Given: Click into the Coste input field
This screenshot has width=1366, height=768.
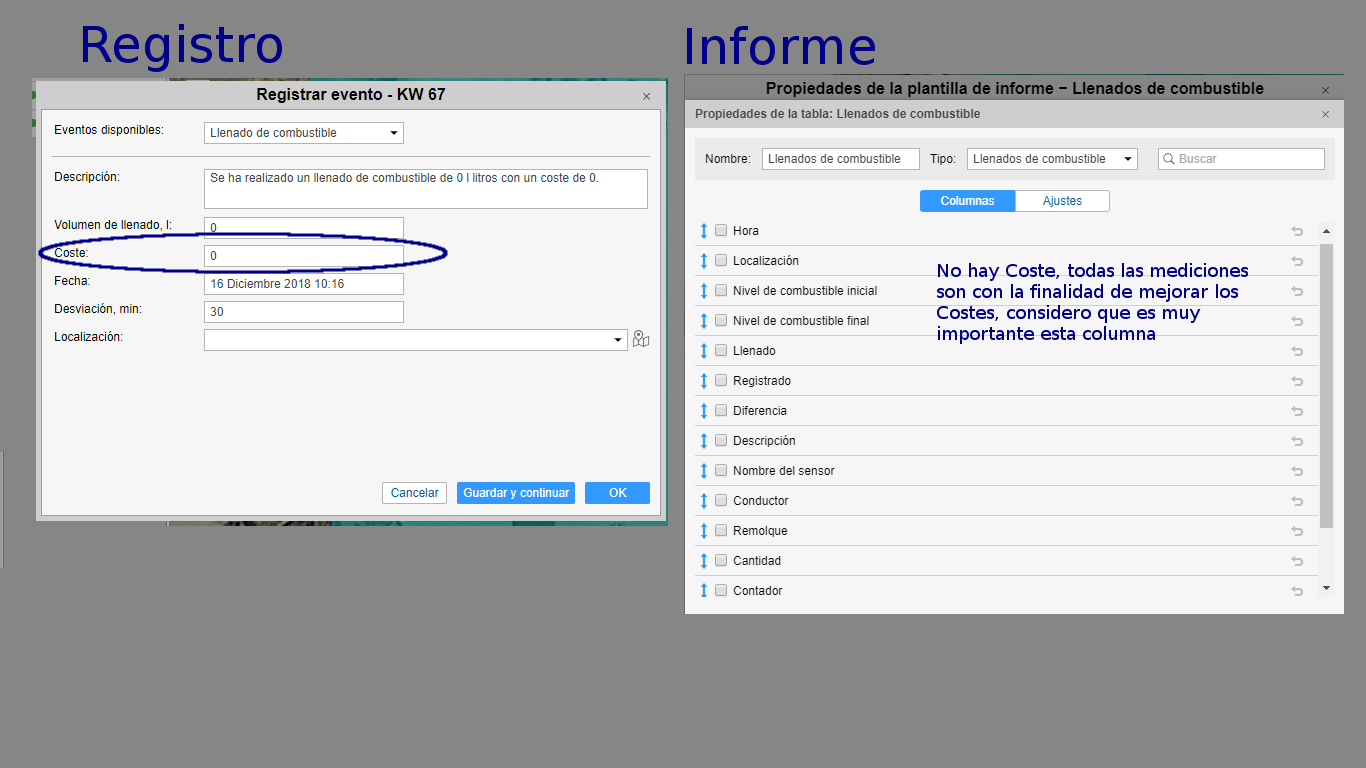Looking at the screenshot, I should (303, 256).
